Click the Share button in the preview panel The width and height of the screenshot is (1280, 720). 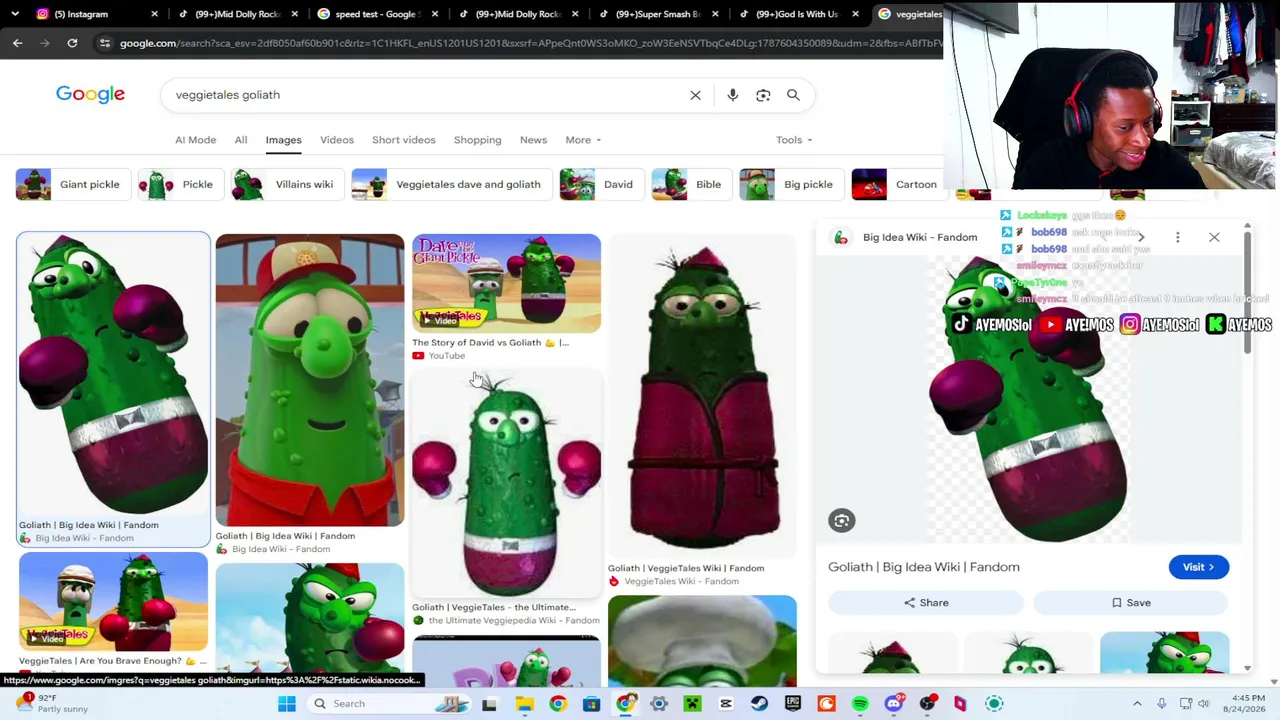tap(926, 603)
